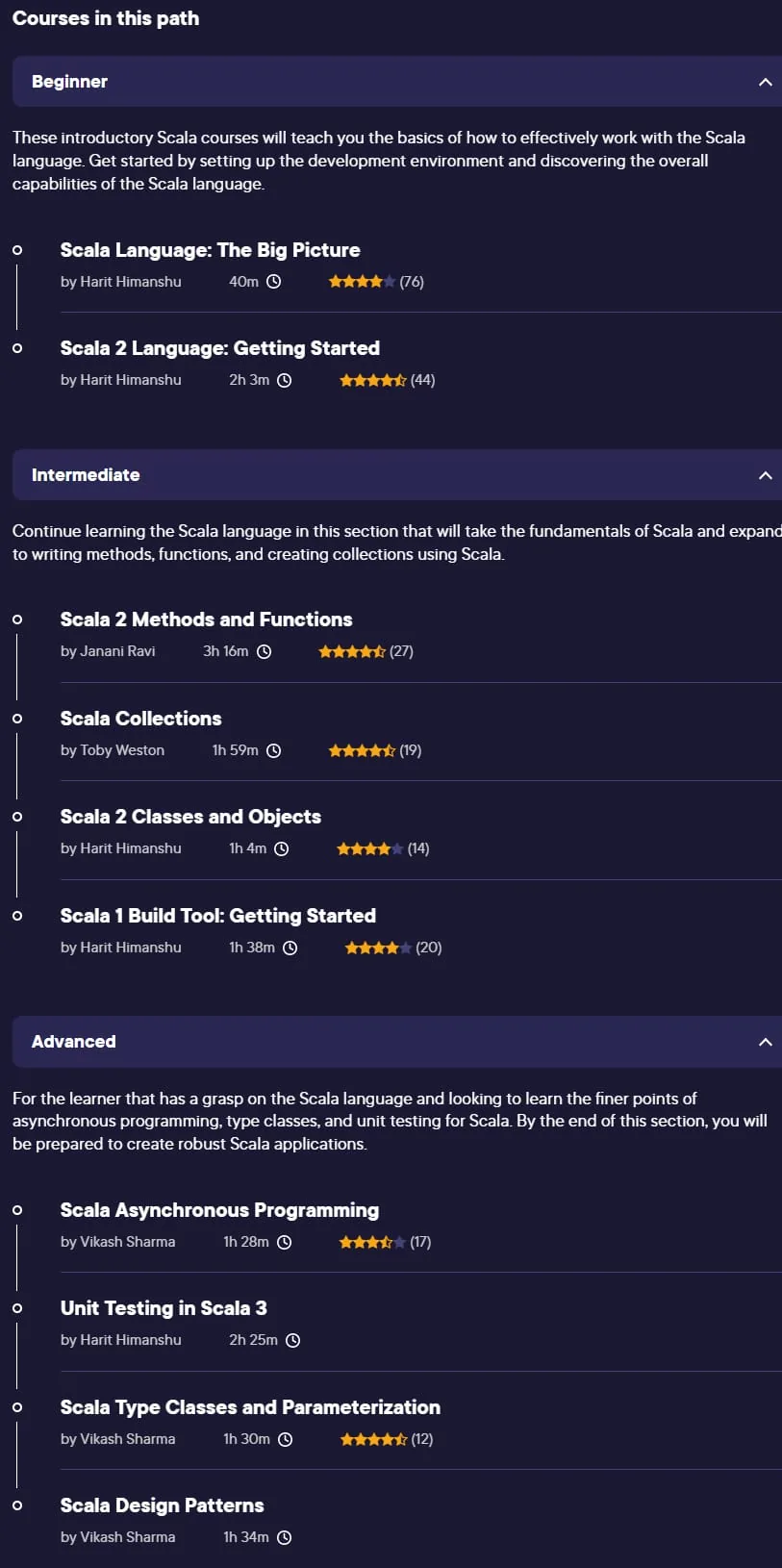The image size is (782, 1568).
Task: Click the clock icon beside 3h 16m
Action: [x=264, y=651]
